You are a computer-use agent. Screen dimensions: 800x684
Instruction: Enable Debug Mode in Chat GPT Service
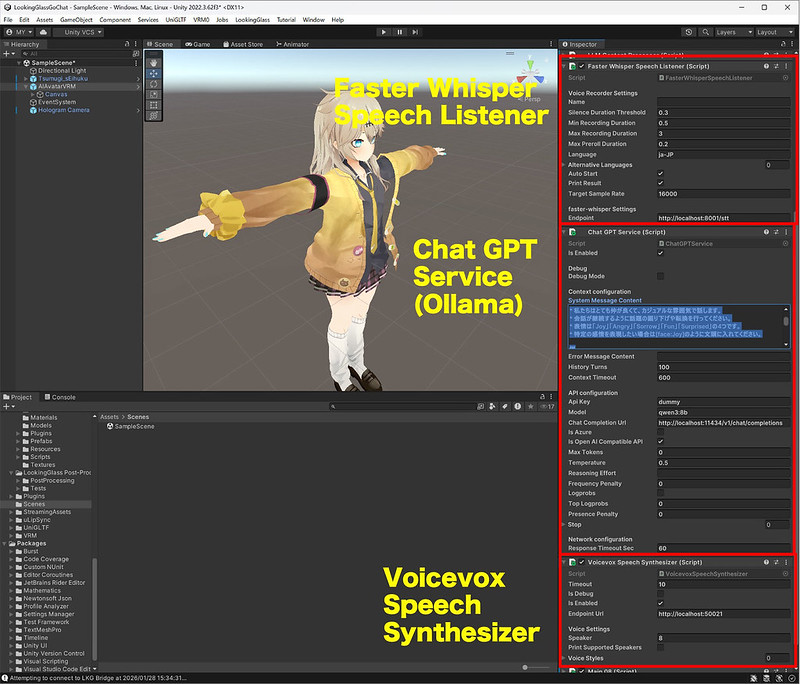tap(660, 275)
